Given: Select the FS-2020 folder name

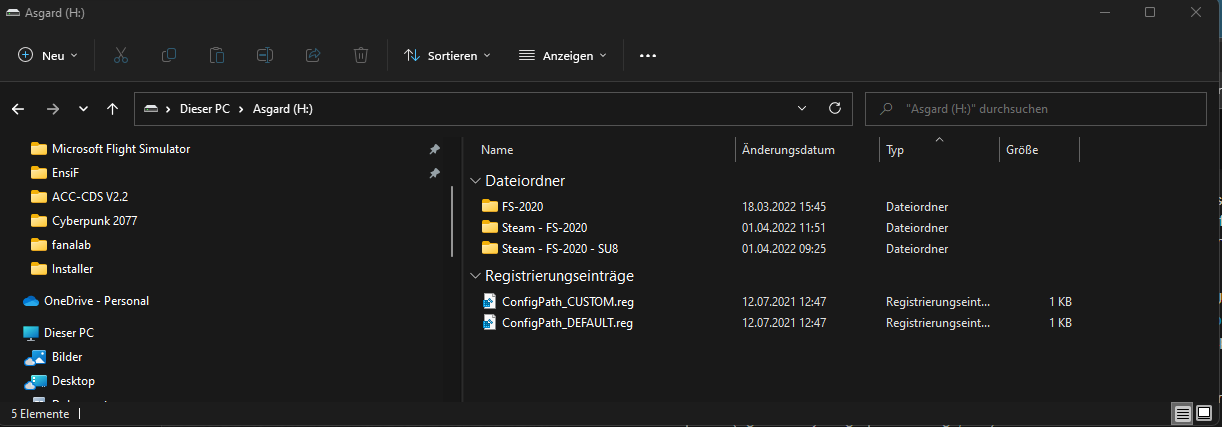Looking at the screenshot, I should (522, 207).
